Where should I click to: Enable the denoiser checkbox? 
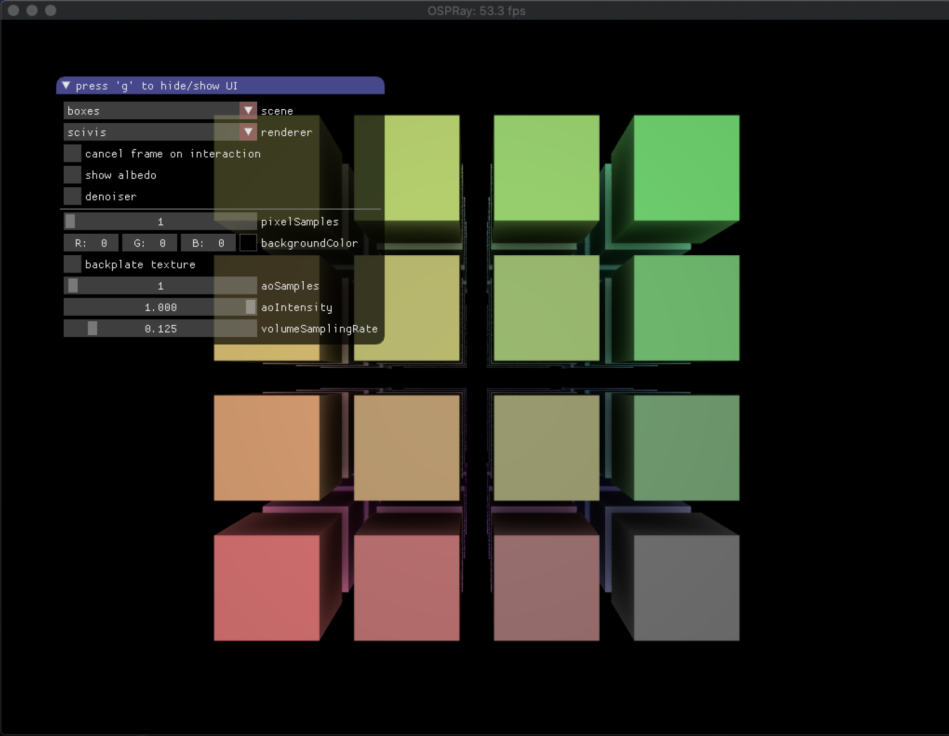72,196
